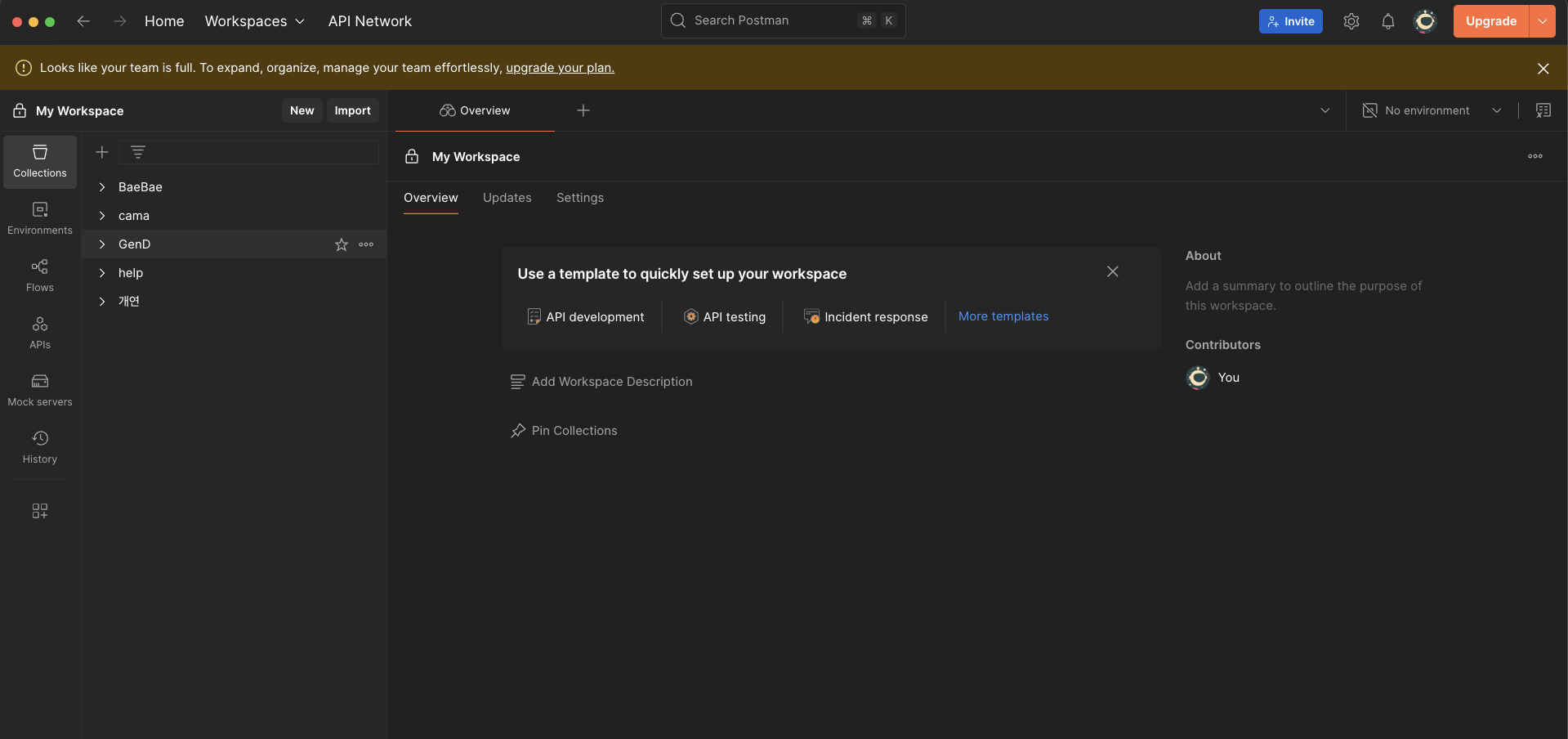Switch to the Settings tab
This screenshot has height=739, width=1568.
coord(580,198)
